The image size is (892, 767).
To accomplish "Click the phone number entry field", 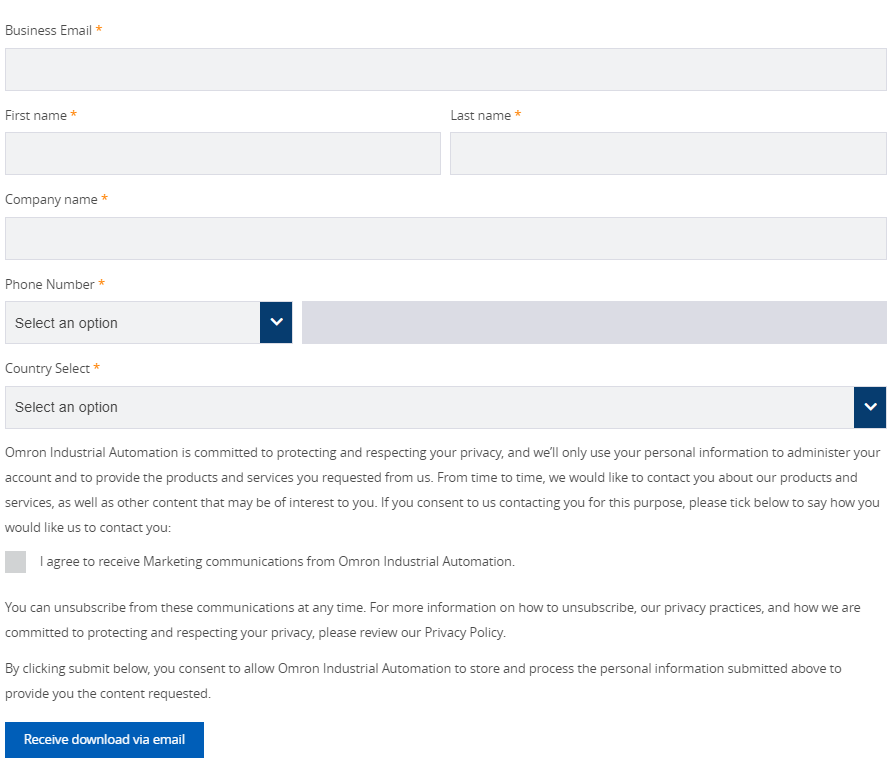I will click(594, 323).
